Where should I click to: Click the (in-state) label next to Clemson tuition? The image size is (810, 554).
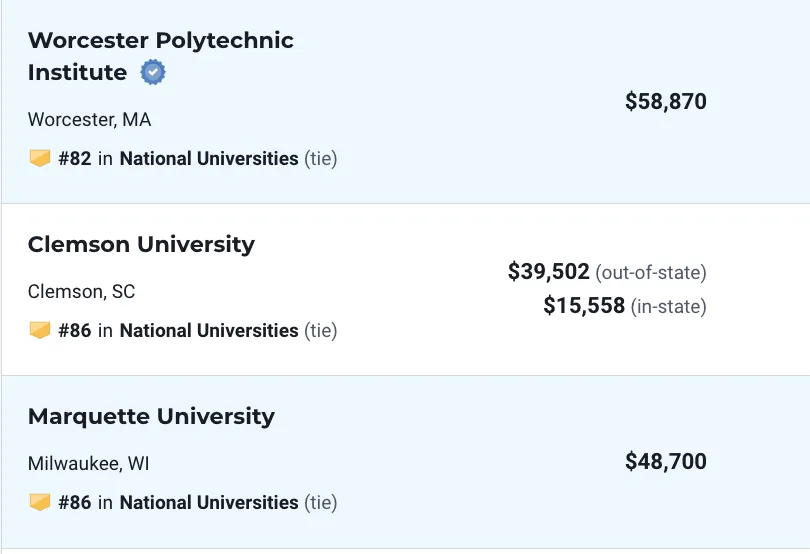tap(668, 307)
